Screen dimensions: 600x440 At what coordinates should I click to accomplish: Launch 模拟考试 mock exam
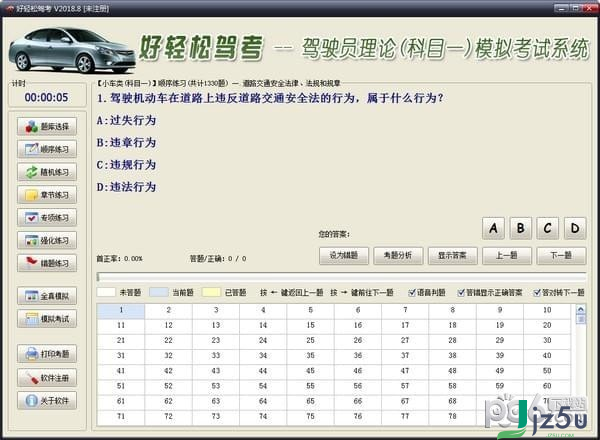47,319
